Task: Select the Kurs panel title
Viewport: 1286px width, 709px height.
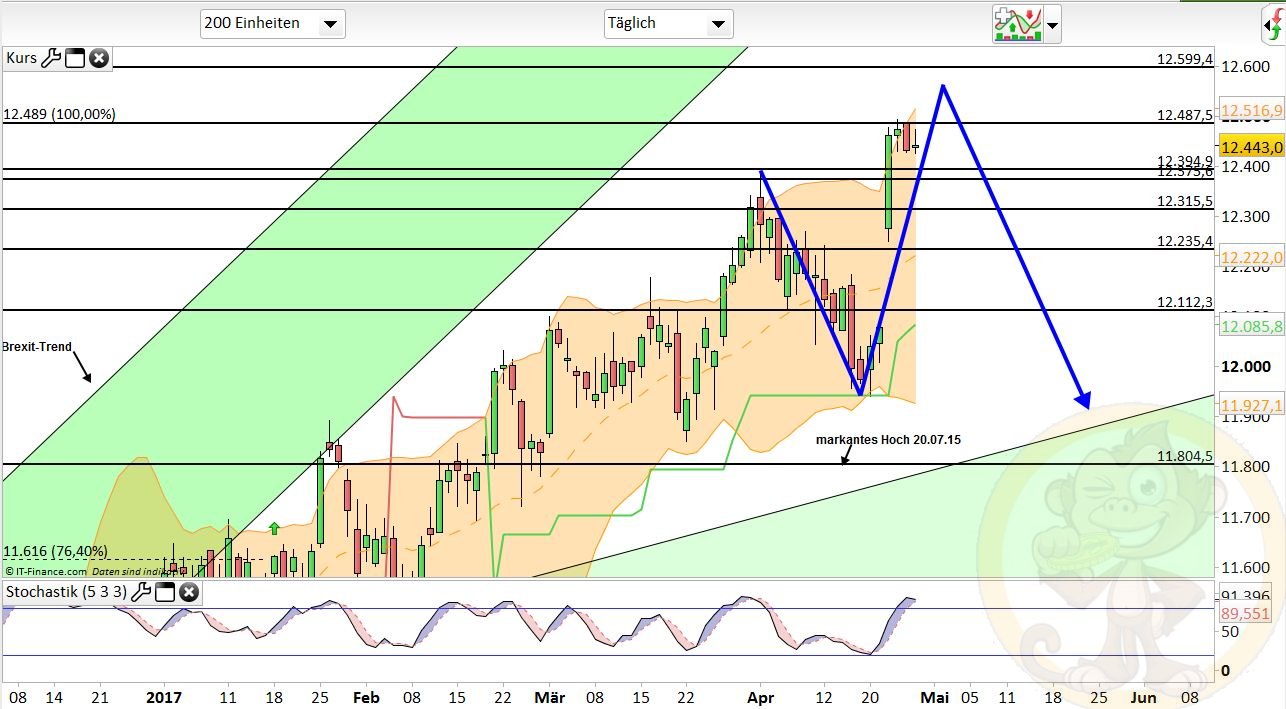Action: (x=20, y=58)
